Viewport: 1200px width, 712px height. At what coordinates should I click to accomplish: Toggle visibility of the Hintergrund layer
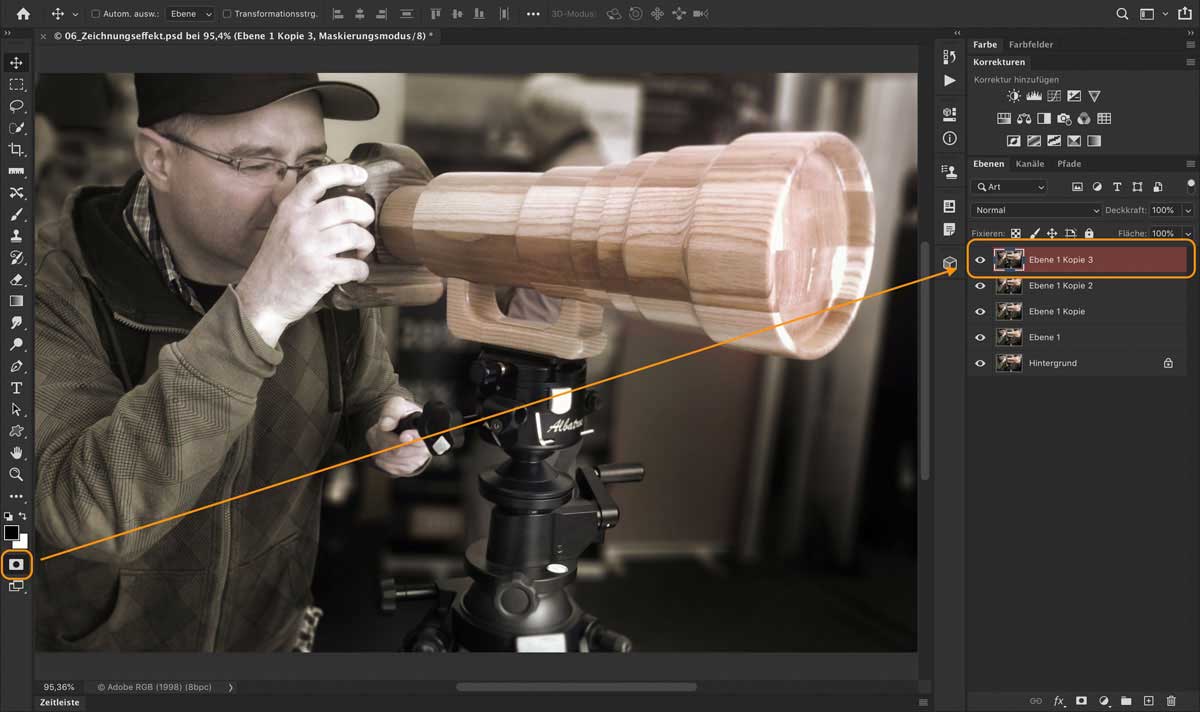(980, 363)
